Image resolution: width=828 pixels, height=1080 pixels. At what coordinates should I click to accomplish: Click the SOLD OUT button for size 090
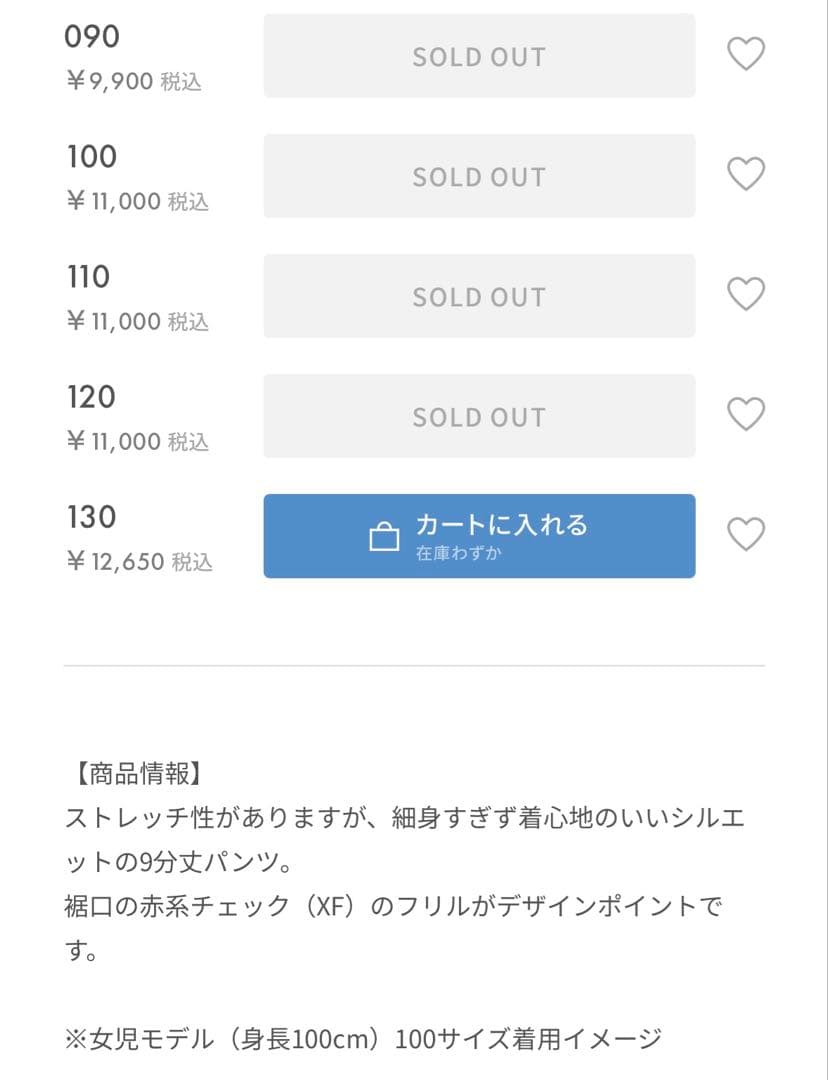click(x=479, y=56)
